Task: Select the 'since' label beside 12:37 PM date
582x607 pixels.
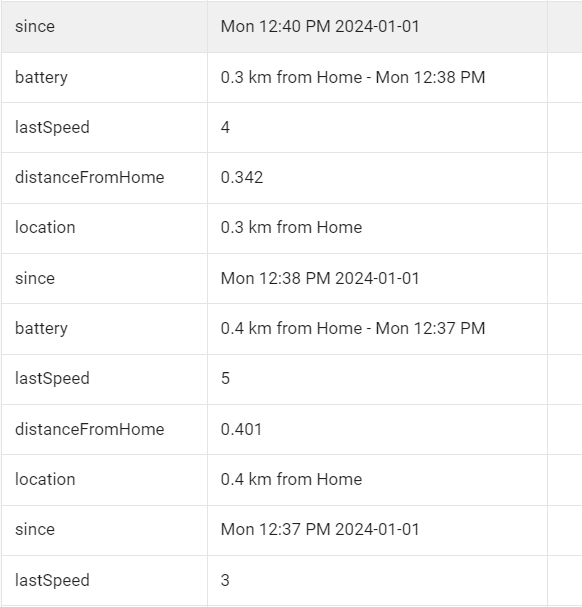Action: point(35,530)
